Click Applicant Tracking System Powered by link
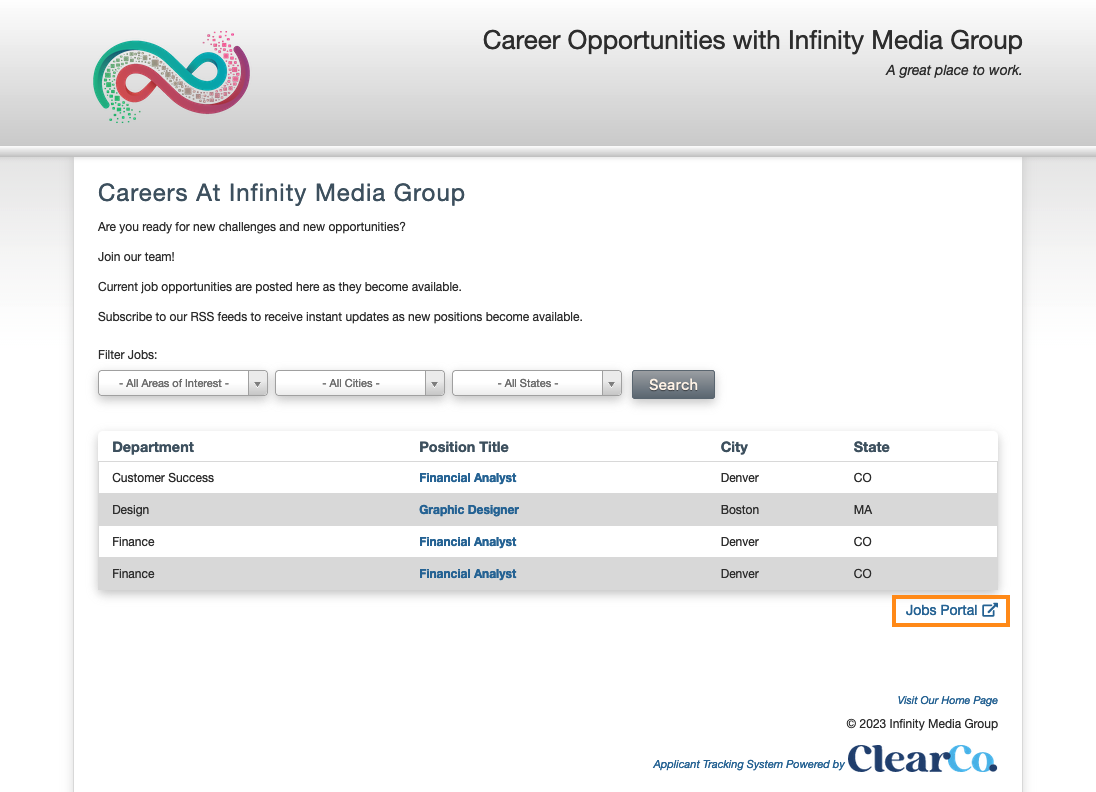The height and width of the screenshot is (792, 1096). pos(749,764)
